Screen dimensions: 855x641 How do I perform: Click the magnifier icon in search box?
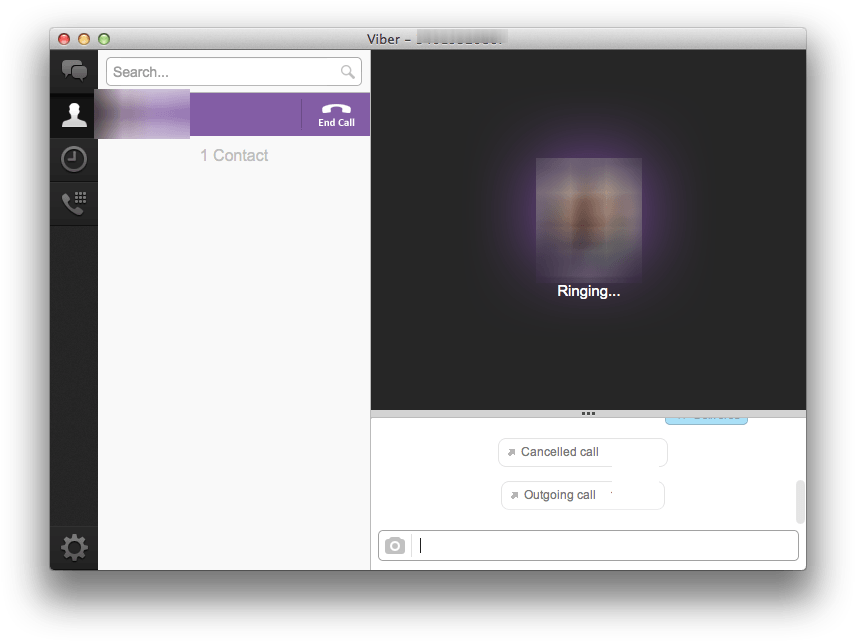(348, 72)
